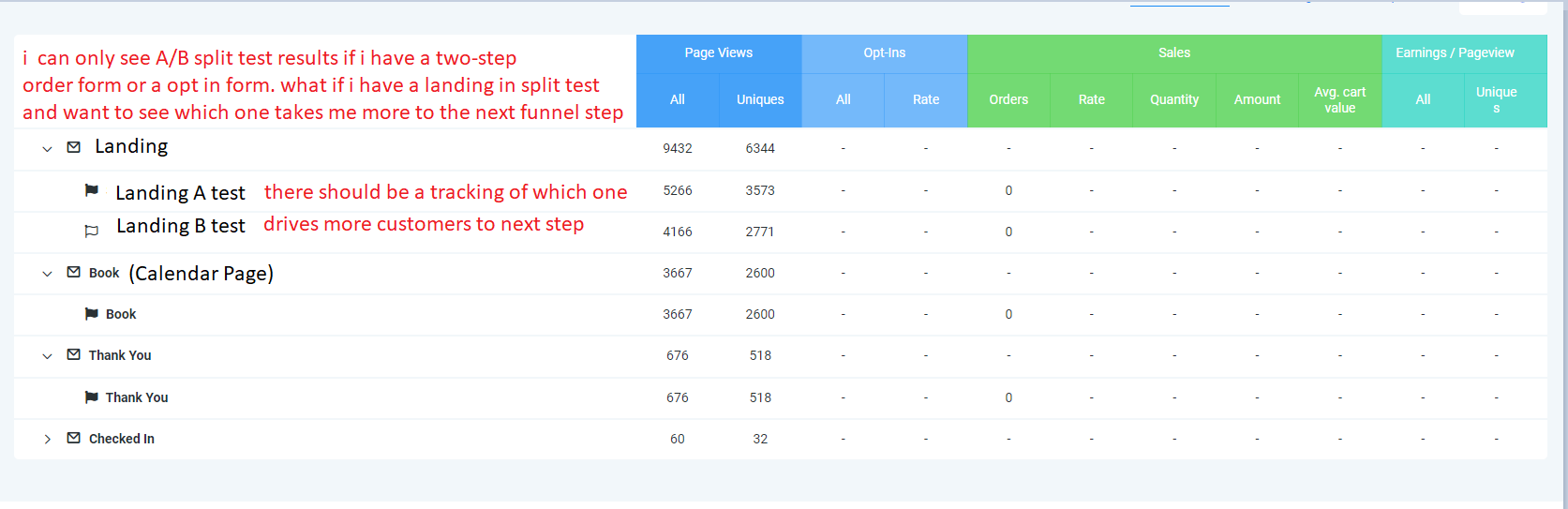The width and height of the screenshot is (1568, 509).
Task: Click the envelope icon beside Thank You step
Action: click(x=73, y=354)
